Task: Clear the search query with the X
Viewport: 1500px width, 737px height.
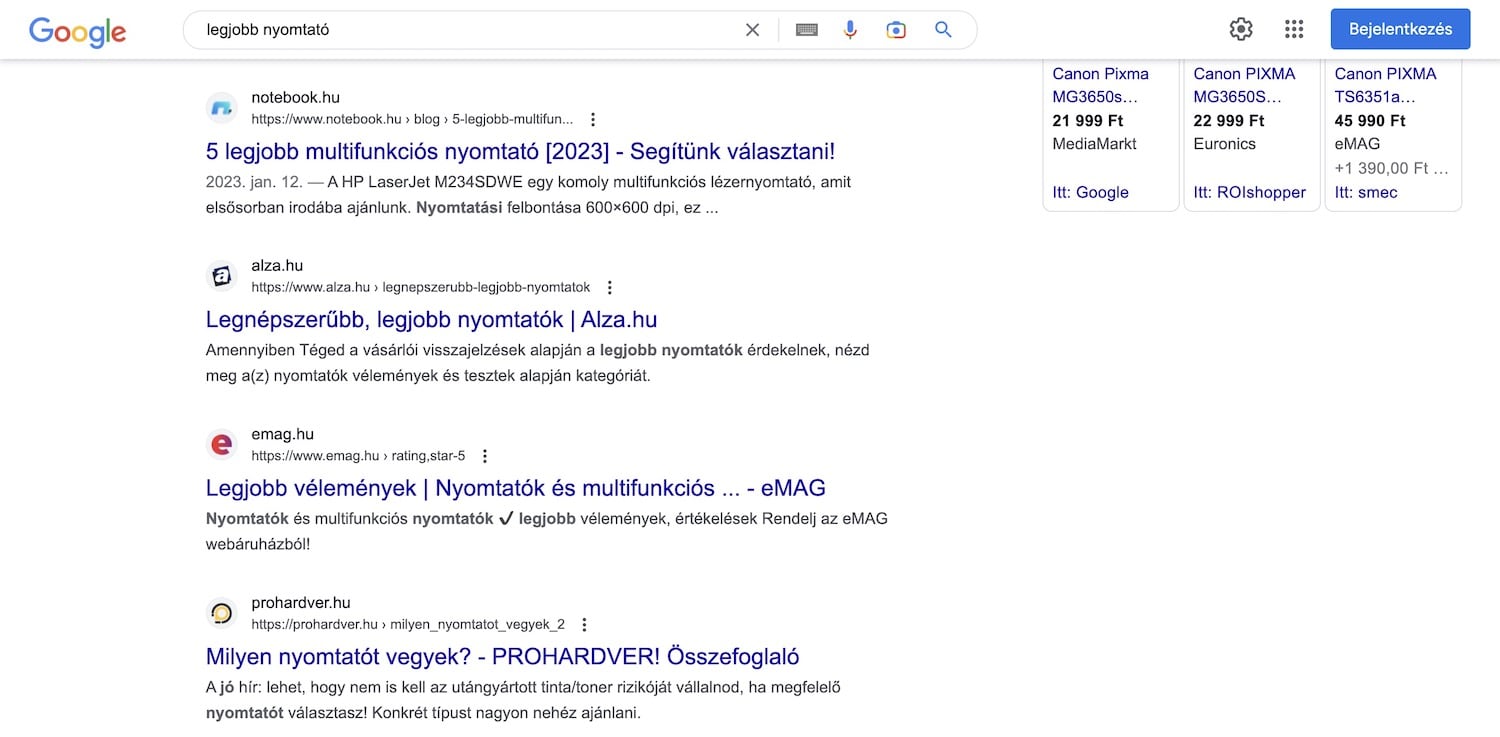Action: [x=753, y=30]
